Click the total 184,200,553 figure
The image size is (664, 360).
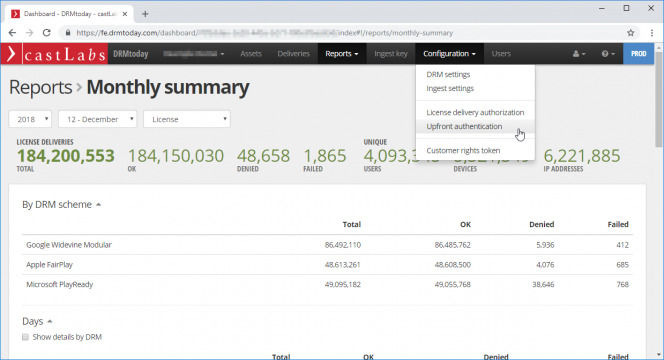coord(66,156)
